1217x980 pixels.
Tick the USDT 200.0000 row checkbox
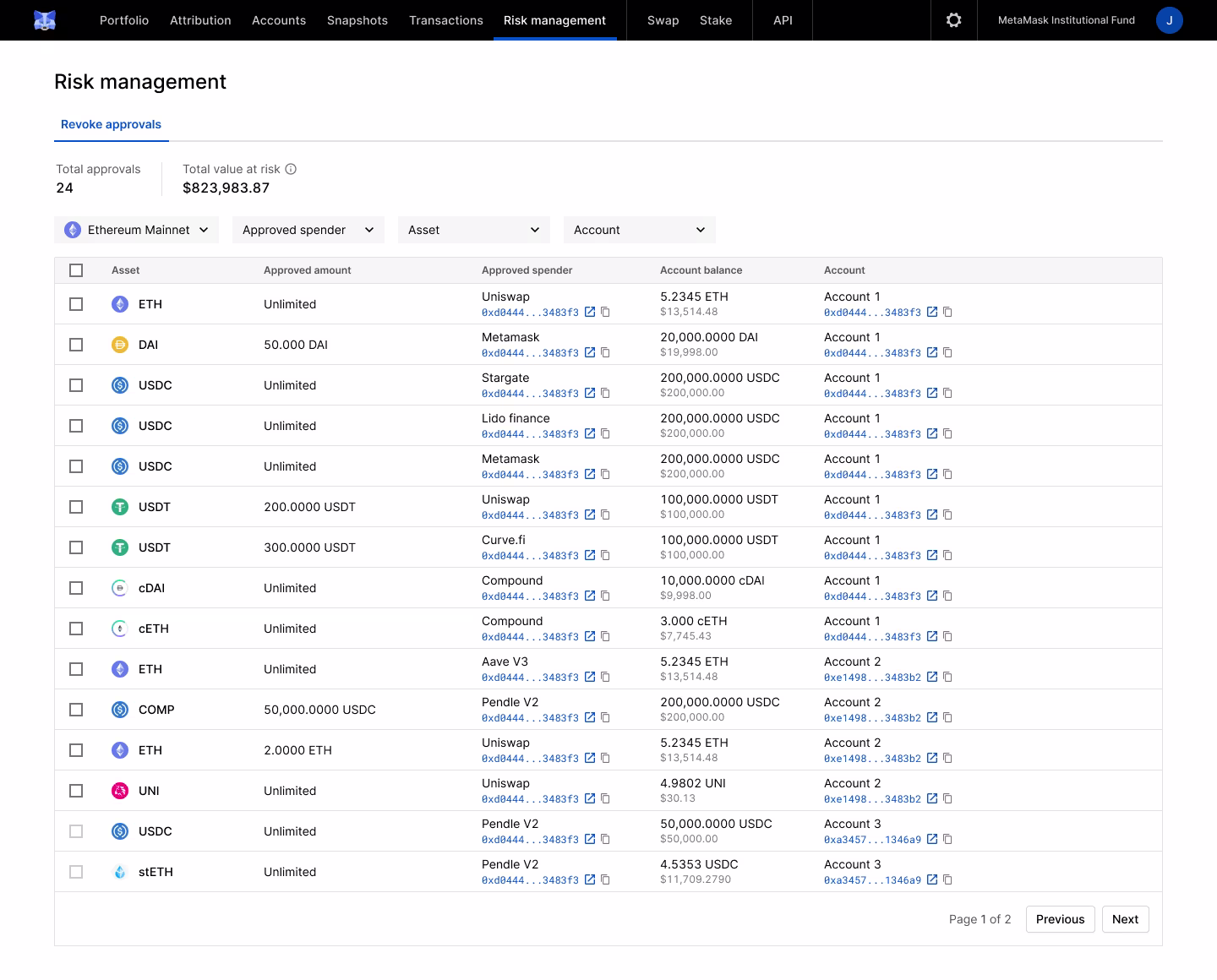(x=76, y=507)
